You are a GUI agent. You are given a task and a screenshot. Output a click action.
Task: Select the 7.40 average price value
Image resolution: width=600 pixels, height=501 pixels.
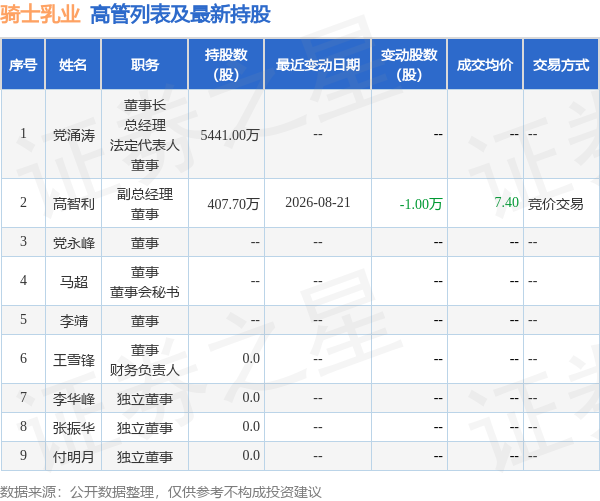coord(506,202)
